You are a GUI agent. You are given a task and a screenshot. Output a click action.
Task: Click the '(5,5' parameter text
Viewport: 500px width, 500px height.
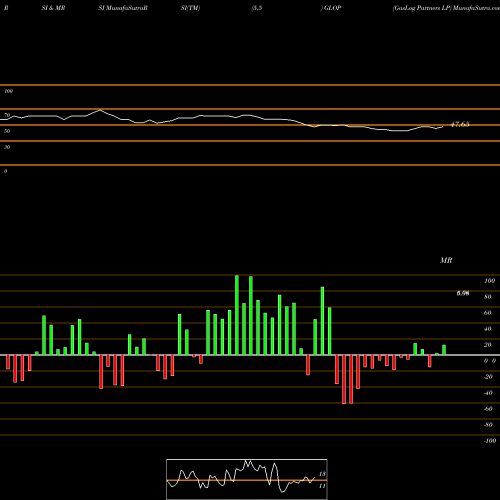(257, 8)
